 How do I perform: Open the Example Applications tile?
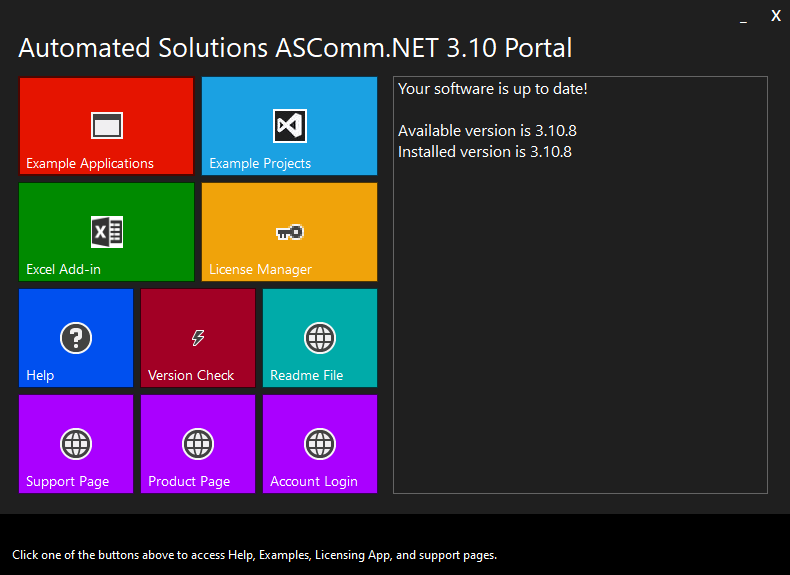click(106, 126)
